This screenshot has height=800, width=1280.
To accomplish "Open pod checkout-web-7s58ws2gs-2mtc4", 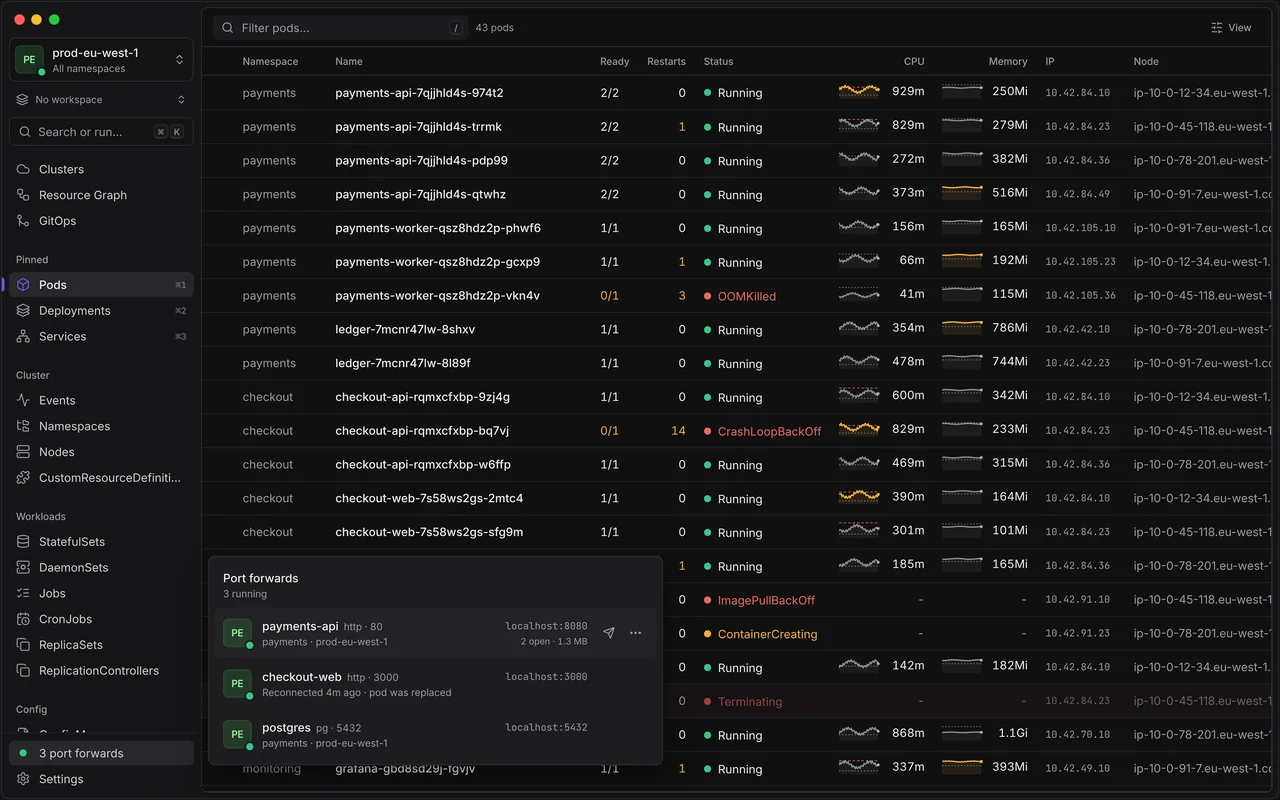I will tap(429, 499).
